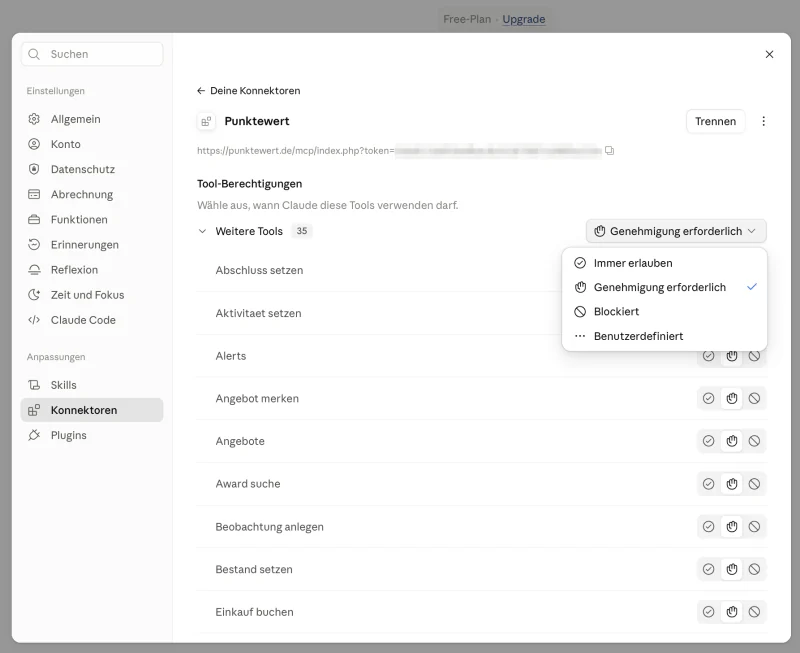Click the Punktewert connector icon
Screen dimensions: 800x653
(x=206, y=121)
